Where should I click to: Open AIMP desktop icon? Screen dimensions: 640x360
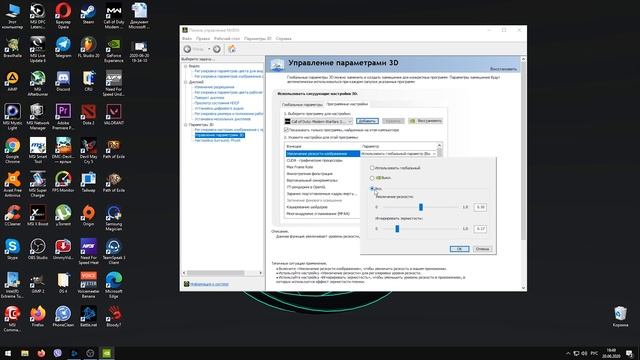click(x=12, y=81)
